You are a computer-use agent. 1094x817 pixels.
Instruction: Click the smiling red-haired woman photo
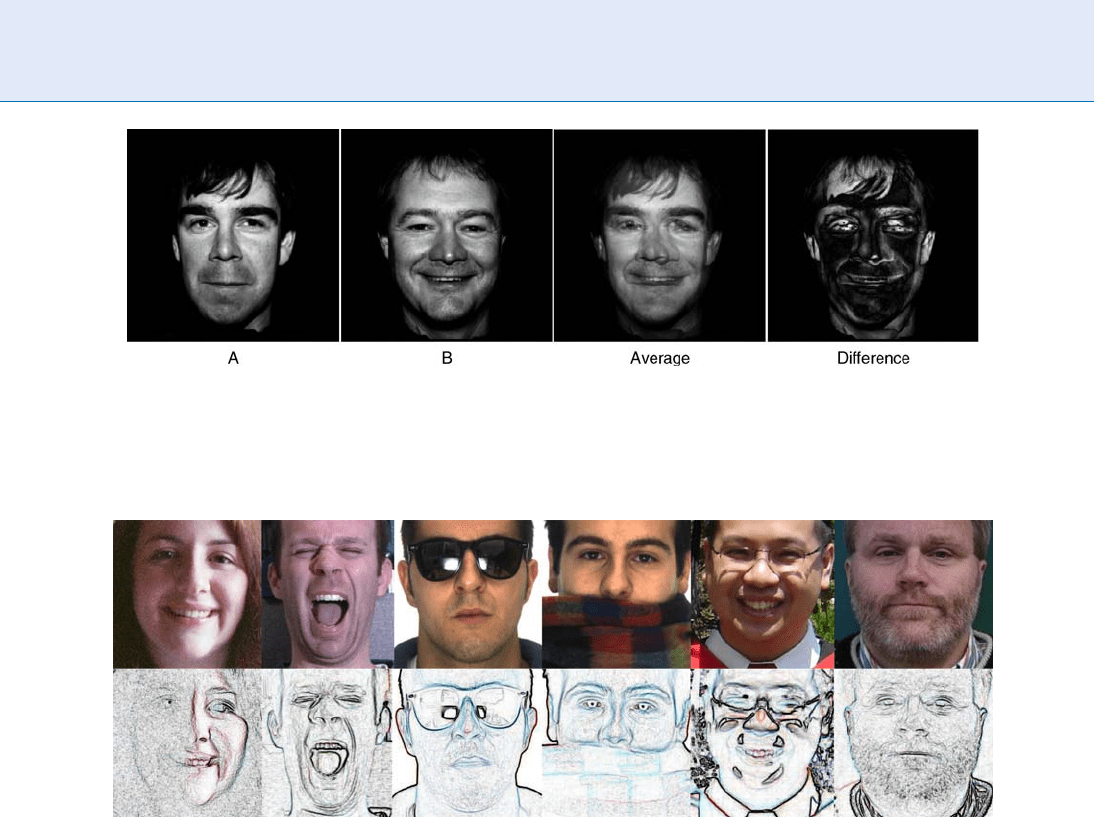pos(187,594)
